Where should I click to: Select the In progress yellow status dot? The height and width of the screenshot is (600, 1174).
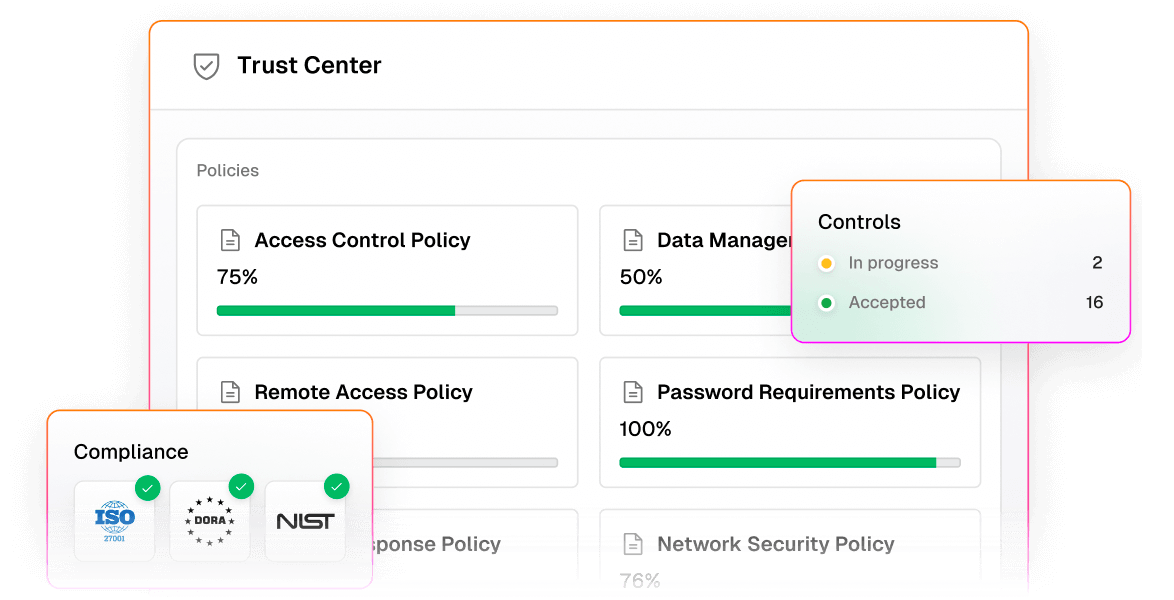coord(827,264)
